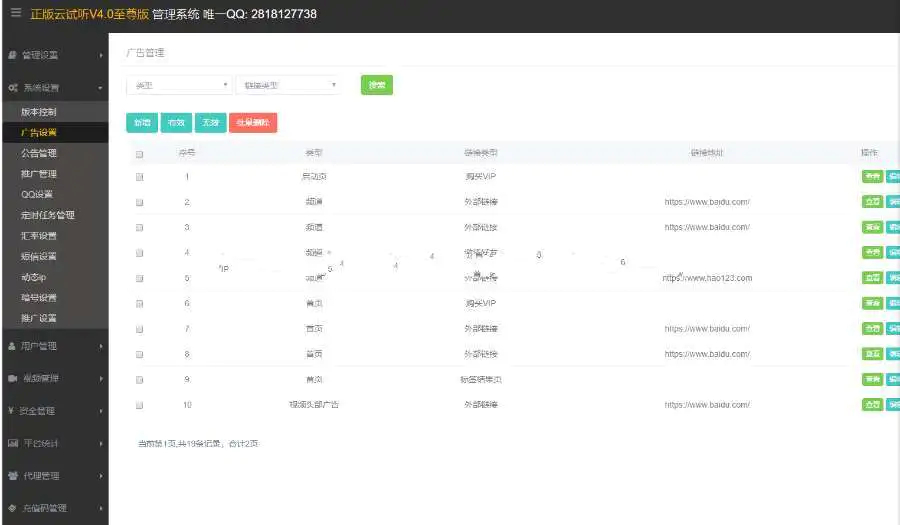Click the 代理管理 group icon

pyautogui.click(x=13, y=476)
